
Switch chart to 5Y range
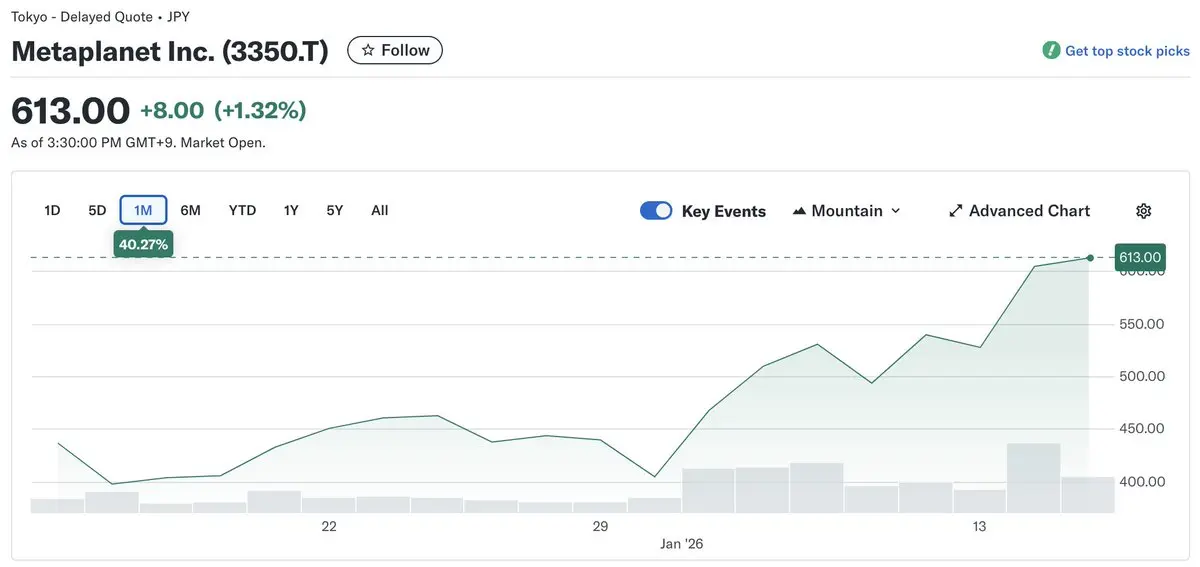click(334, 210)
